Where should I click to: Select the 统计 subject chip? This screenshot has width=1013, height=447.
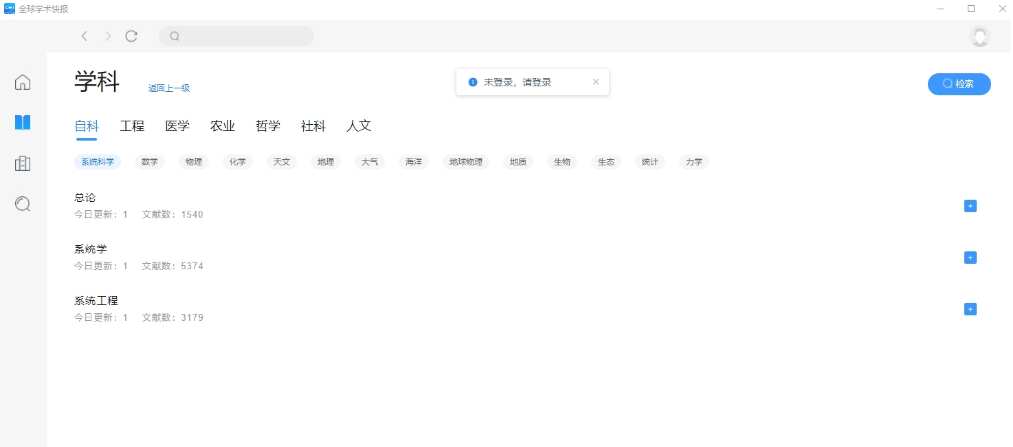650,162
